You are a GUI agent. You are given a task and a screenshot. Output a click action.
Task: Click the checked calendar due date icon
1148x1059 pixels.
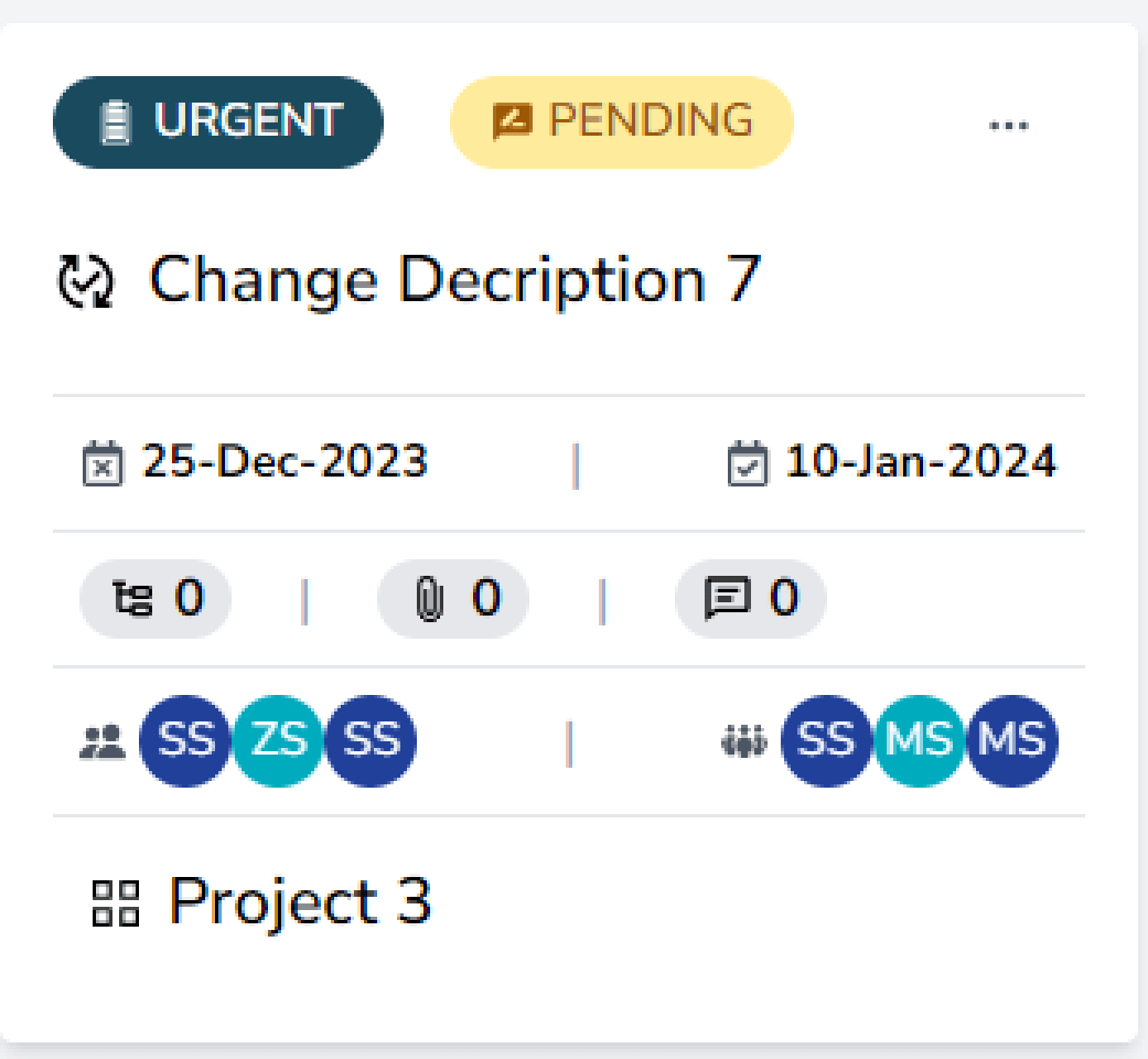click(x=751, y=462)
